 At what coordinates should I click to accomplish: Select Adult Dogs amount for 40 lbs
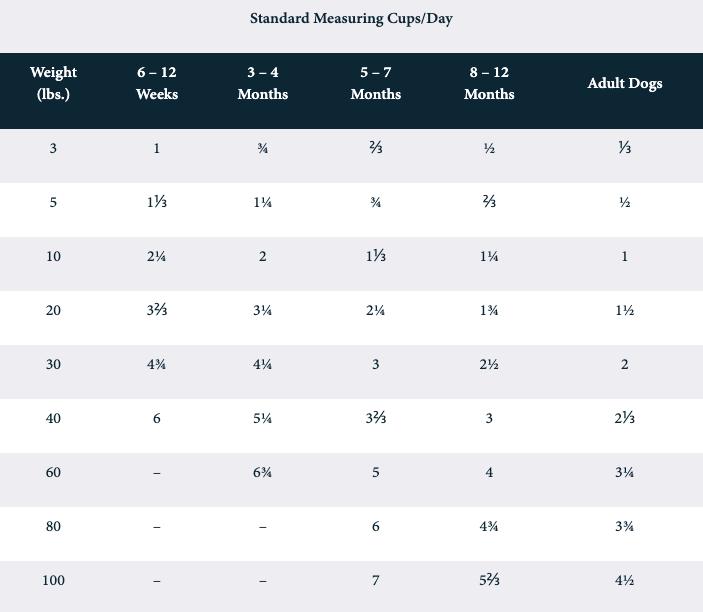click(625, 418)
